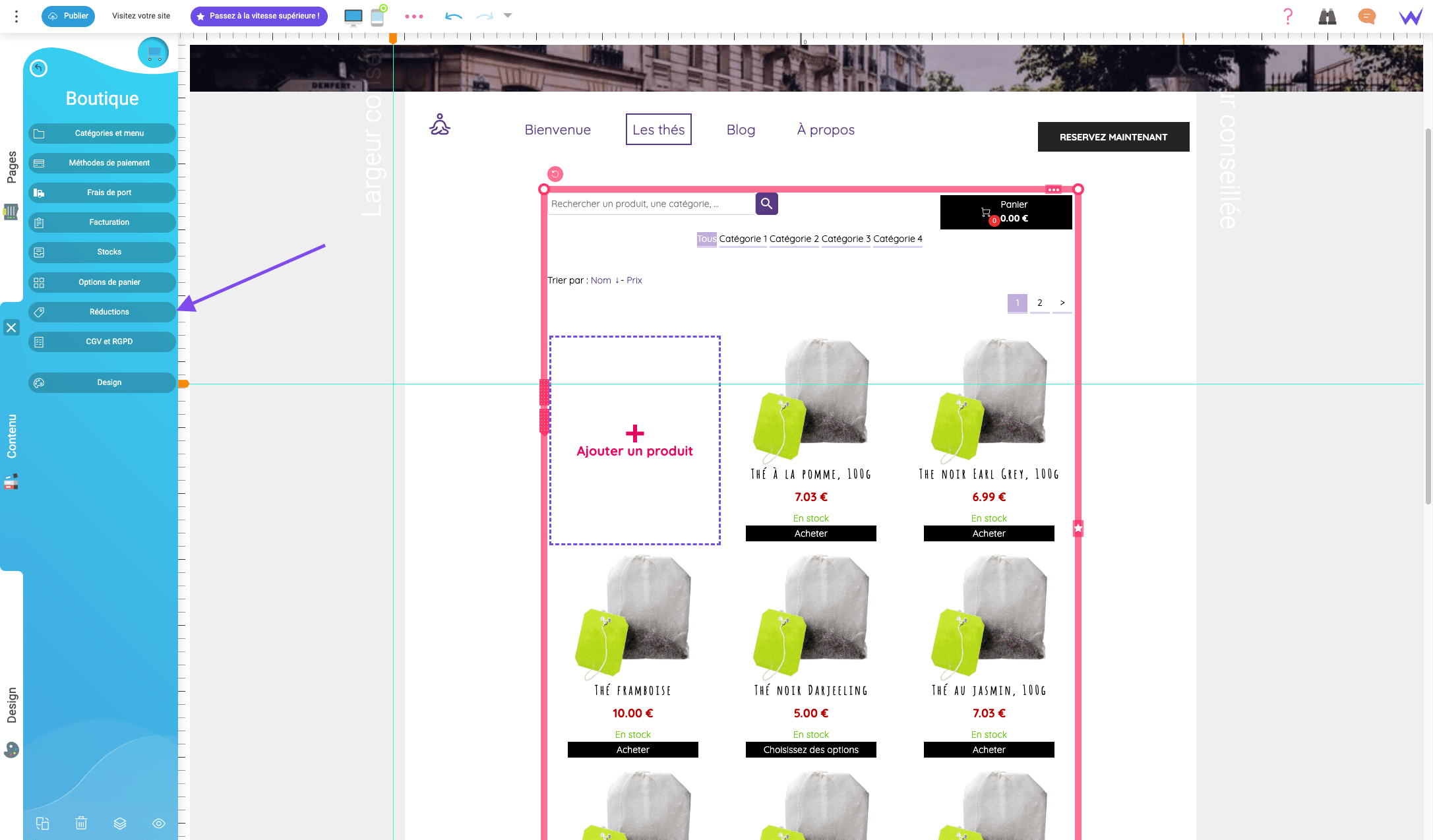Open the Design side tab
The image size is (1433, 840).
point(11,705)
